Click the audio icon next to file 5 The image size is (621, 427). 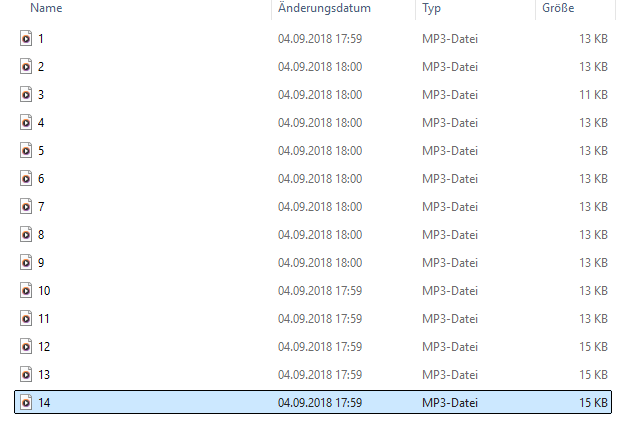click(26, 151)
